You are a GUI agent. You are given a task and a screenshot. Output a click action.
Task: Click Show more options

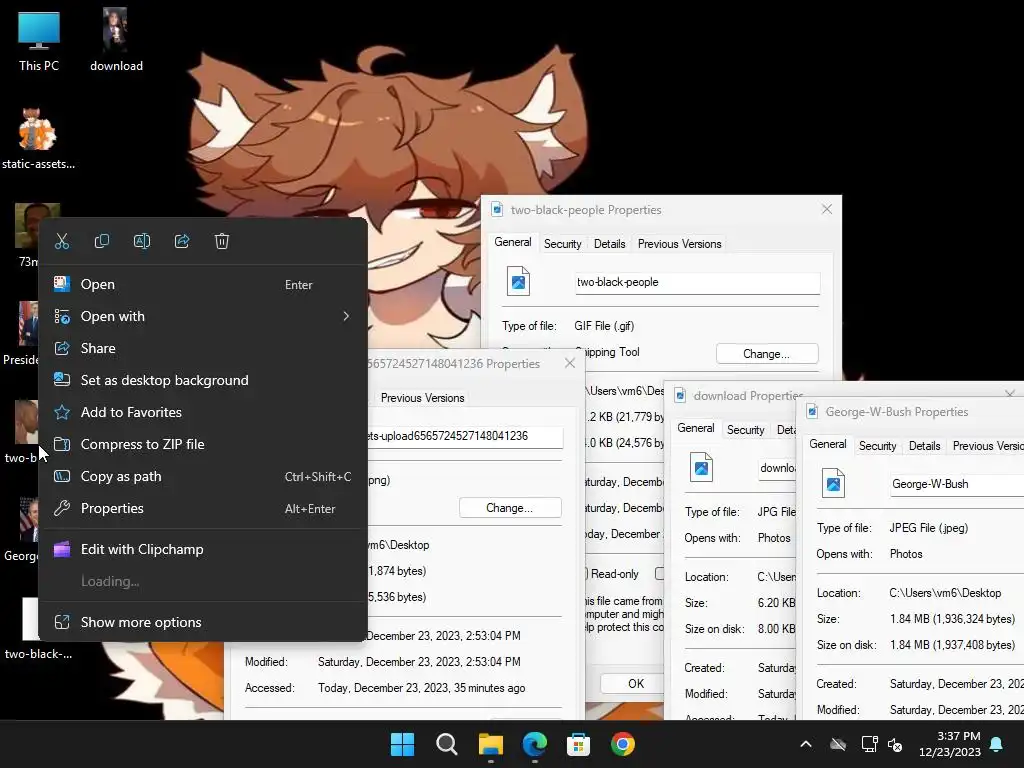coord(202,622)
